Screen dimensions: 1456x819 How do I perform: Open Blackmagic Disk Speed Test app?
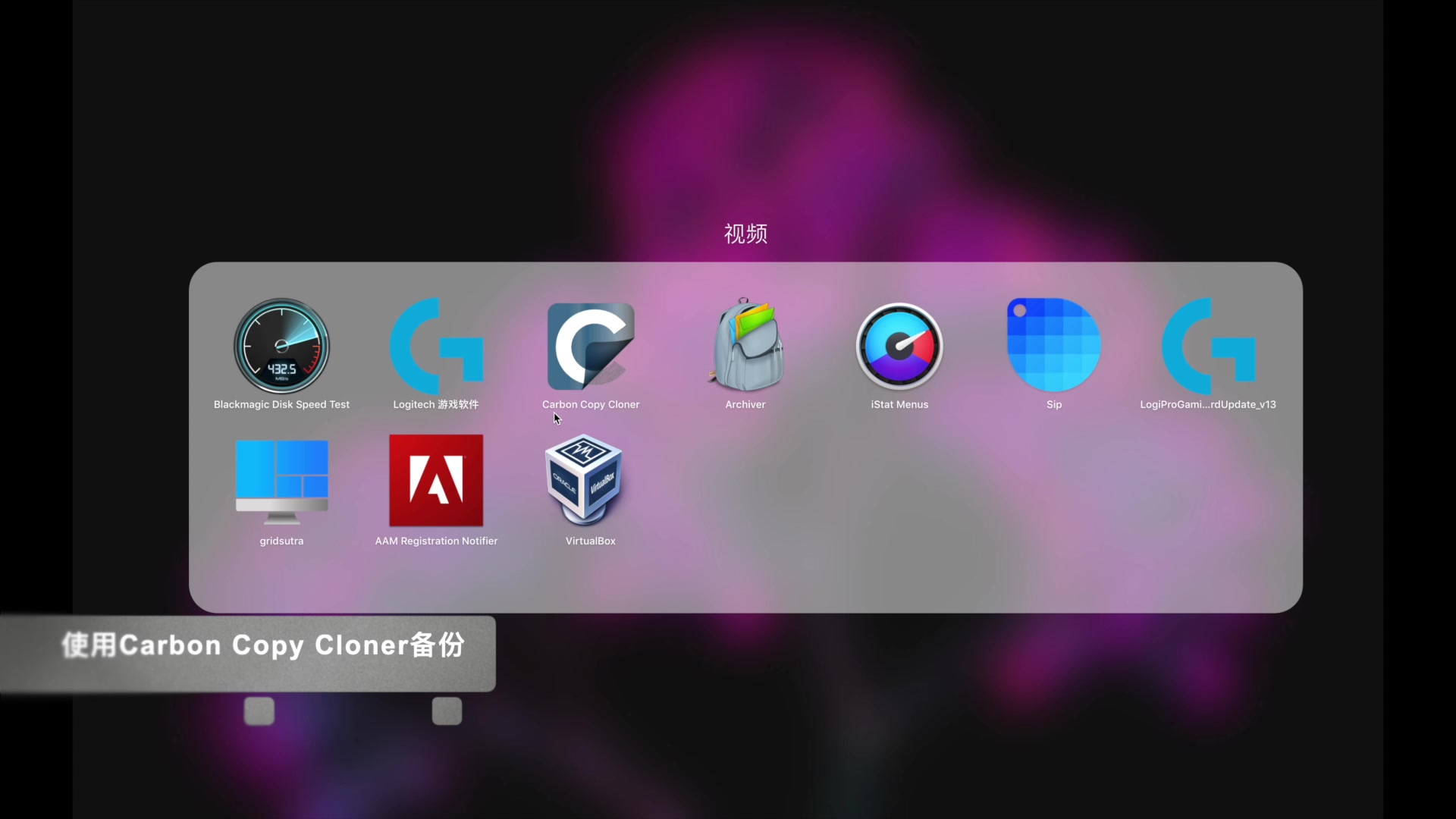[x=281, y=346]
